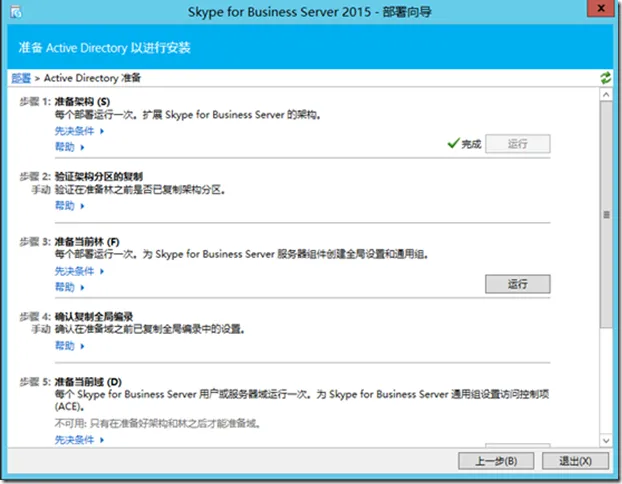Expand 帮助 under step 2 验证架构分区的复制
This screenshot has width=622, height=484.
(69, 206)
